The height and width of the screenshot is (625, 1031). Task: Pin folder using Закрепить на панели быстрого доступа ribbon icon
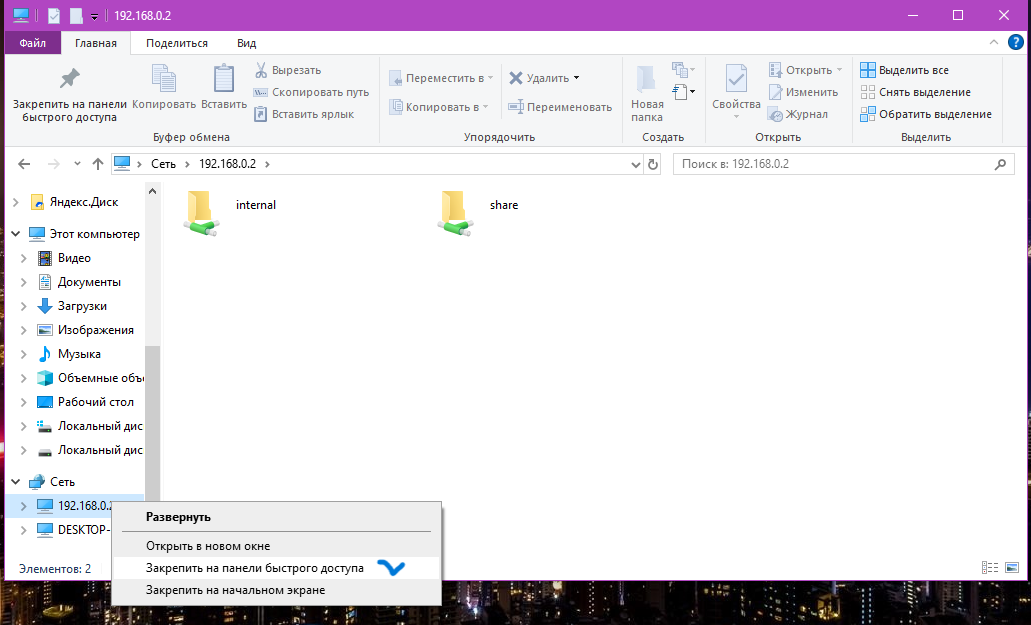tap(70, 80)
